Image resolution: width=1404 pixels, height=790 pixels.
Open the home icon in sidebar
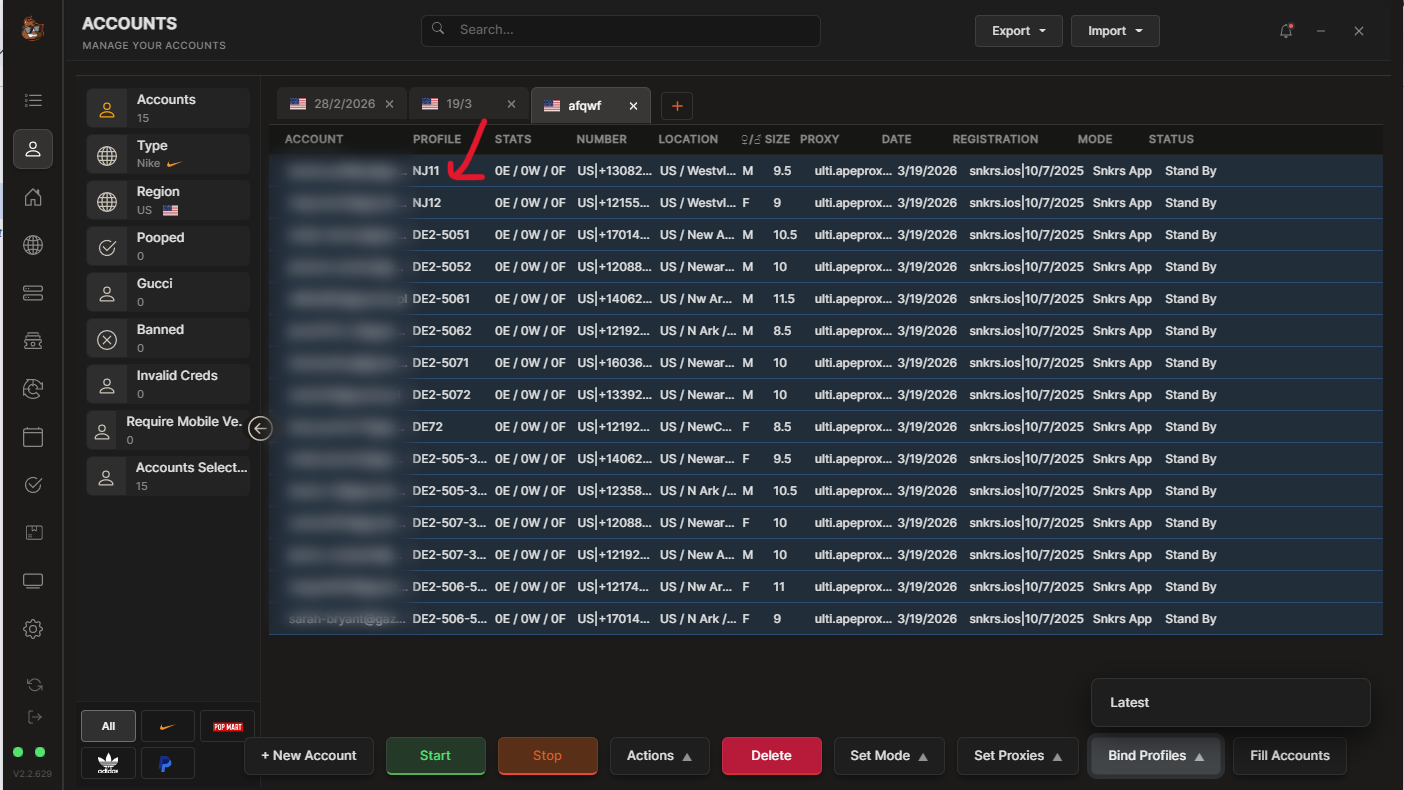[33, 197]
